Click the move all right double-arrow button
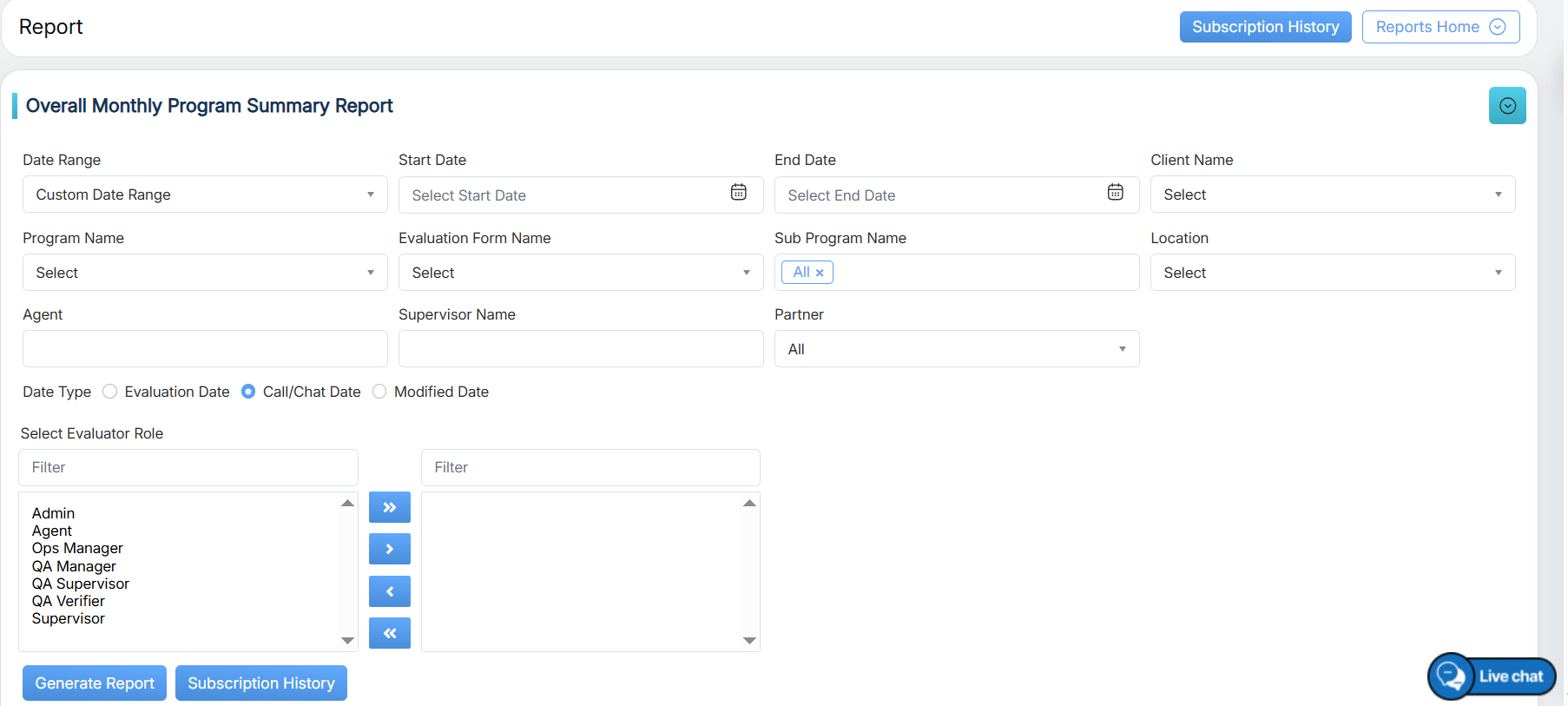This screenshot has height=706, width=1568. tap(389, 507)
